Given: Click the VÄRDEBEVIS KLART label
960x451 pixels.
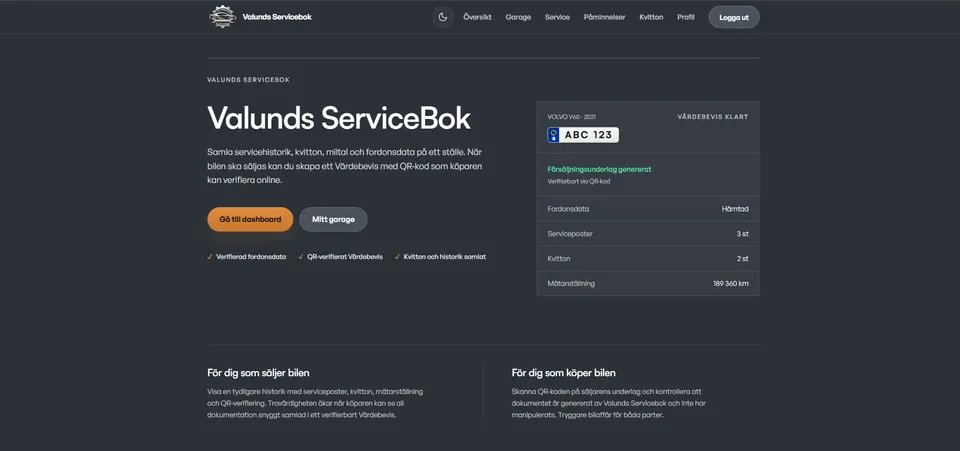Looking at the screenshot, I should pyautogui.click(x=713, y=117).
